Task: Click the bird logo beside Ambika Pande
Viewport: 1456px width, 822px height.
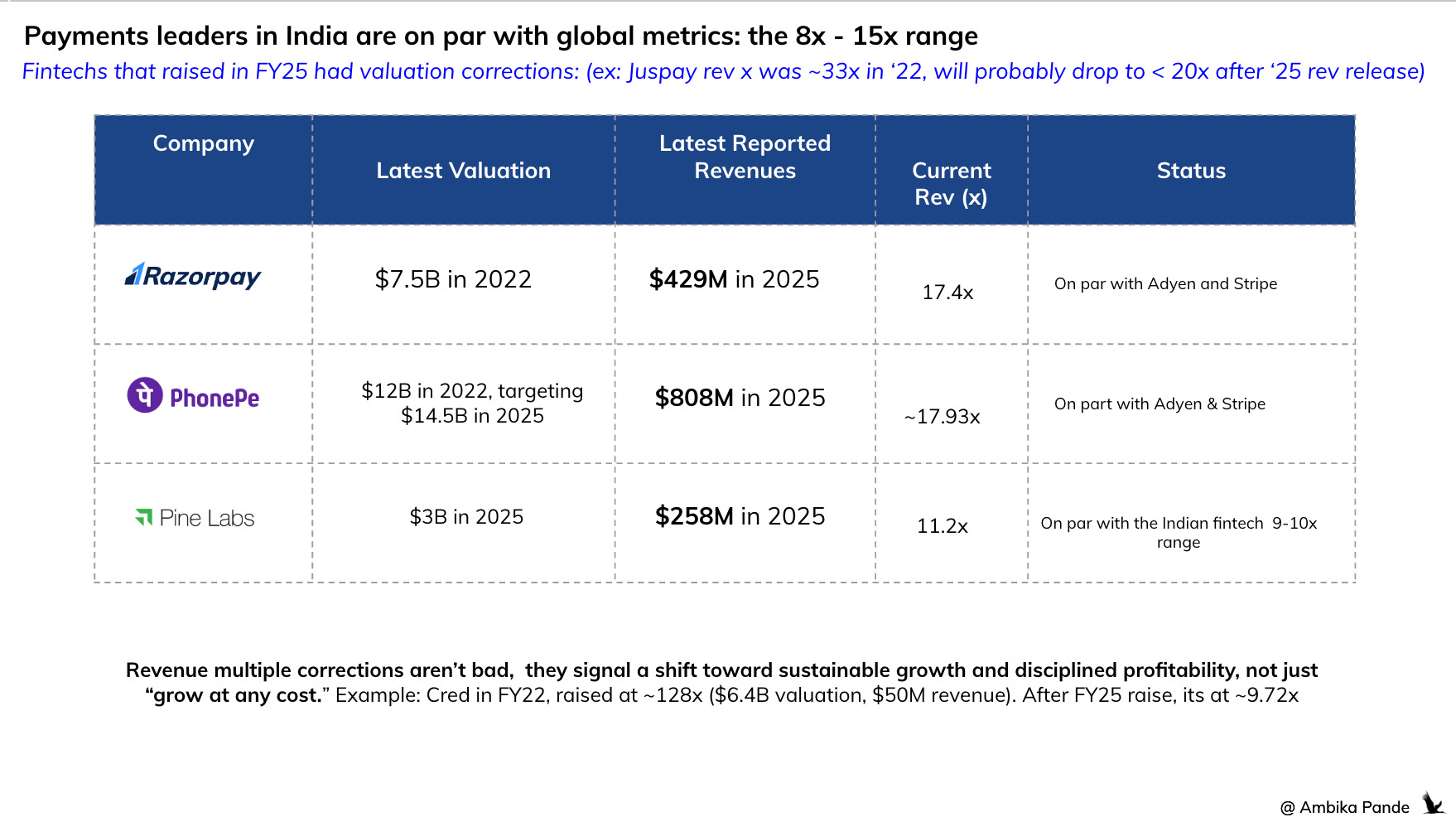Action: pyautogui.click(x=1433, y=803)
